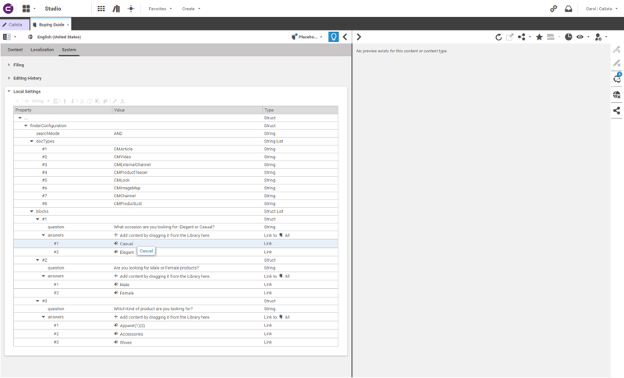Viewport: 624px width, 378px height.
Task: Collapse the finderConfiguration node
Action: [x=26, y=126]
